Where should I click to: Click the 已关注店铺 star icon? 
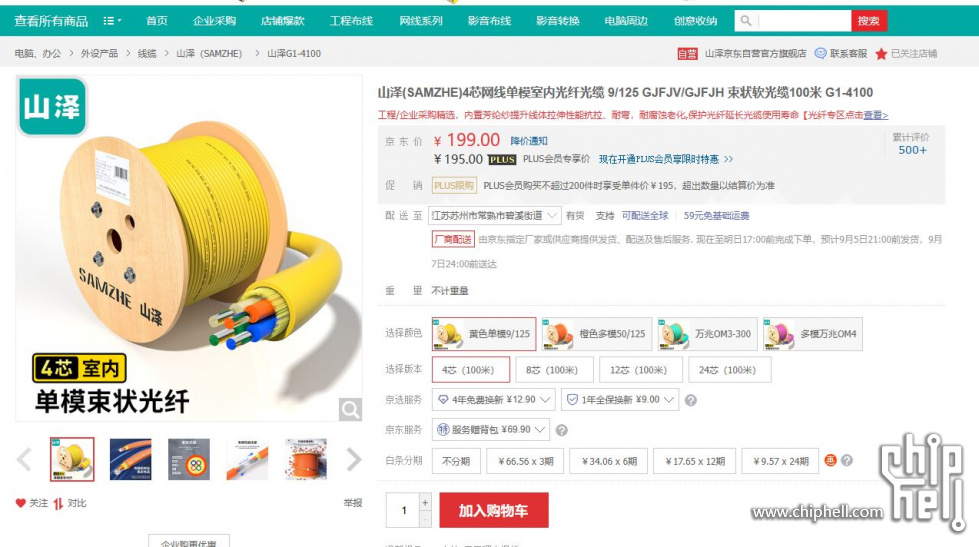(x=881, y=54)
